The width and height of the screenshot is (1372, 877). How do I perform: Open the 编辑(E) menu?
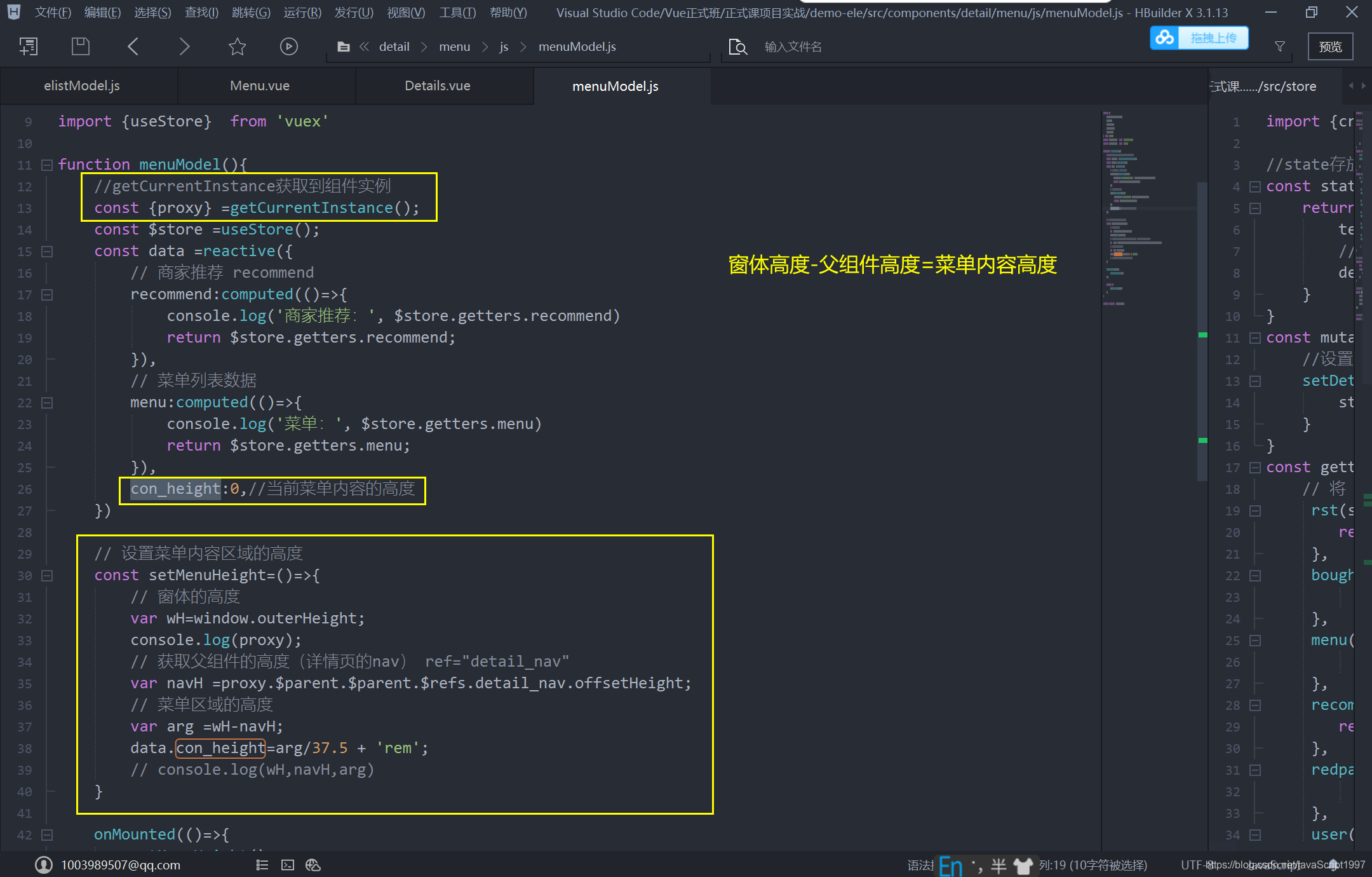click(102, 13)
